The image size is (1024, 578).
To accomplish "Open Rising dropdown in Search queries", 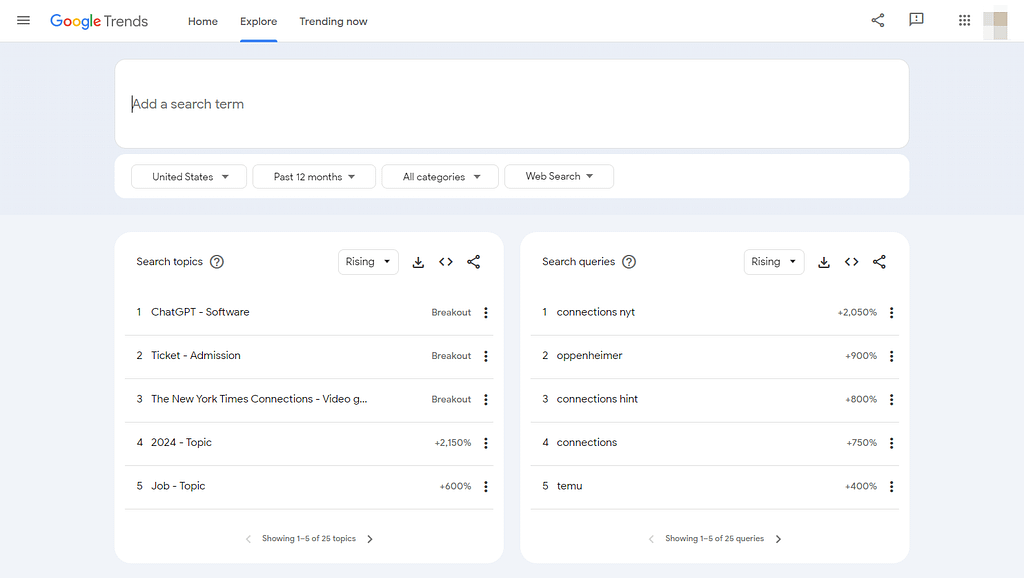I will [x=774, y=262].
